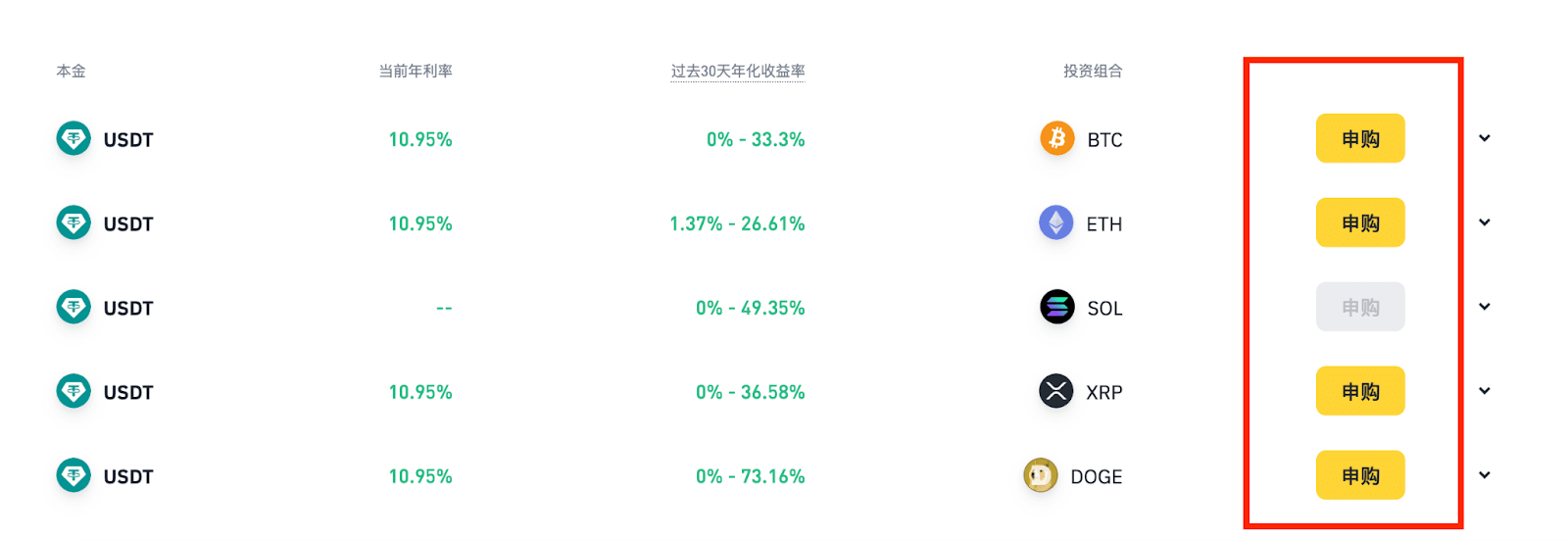Expand the XRP row details chevron
1568x541 pixels.
(x=1485, y=391)
